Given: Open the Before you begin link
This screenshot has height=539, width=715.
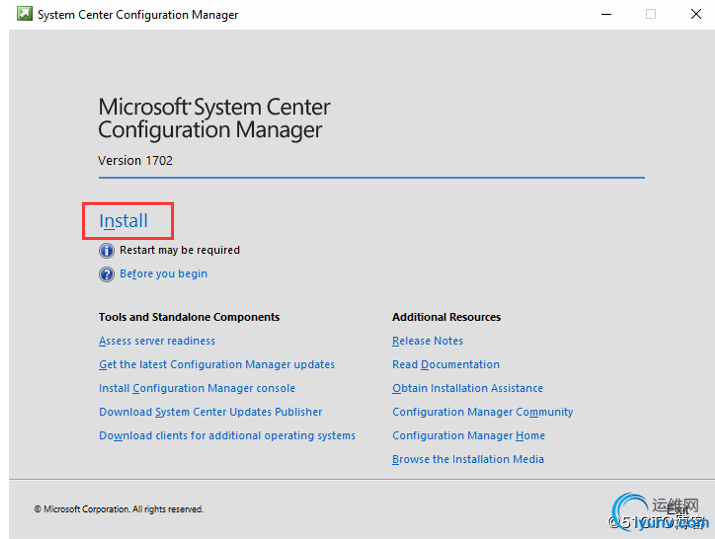Looking at the screenshot, I should [x=163, y=274].
